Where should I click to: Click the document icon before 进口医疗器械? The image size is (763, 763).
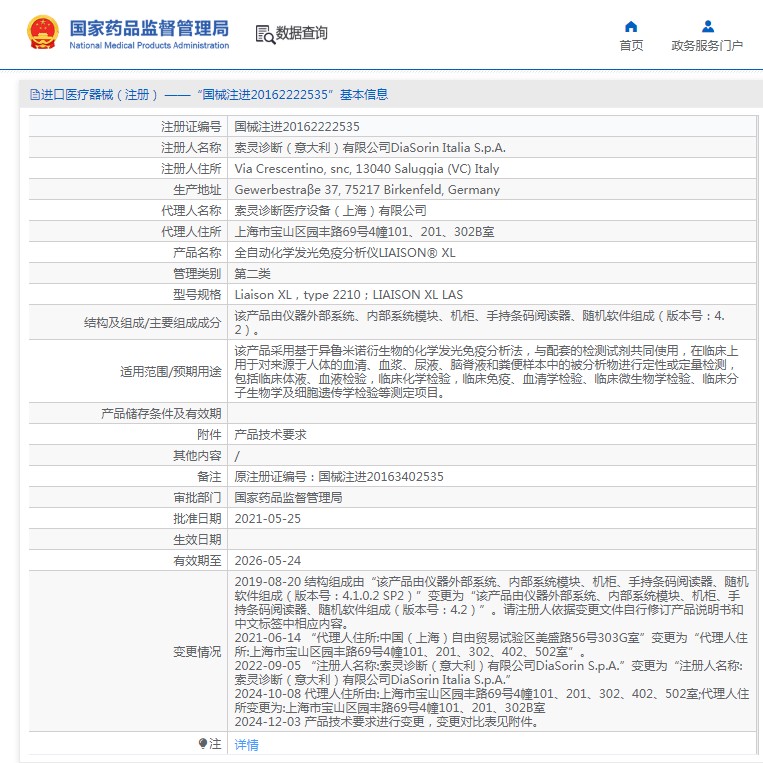(34, 94)
